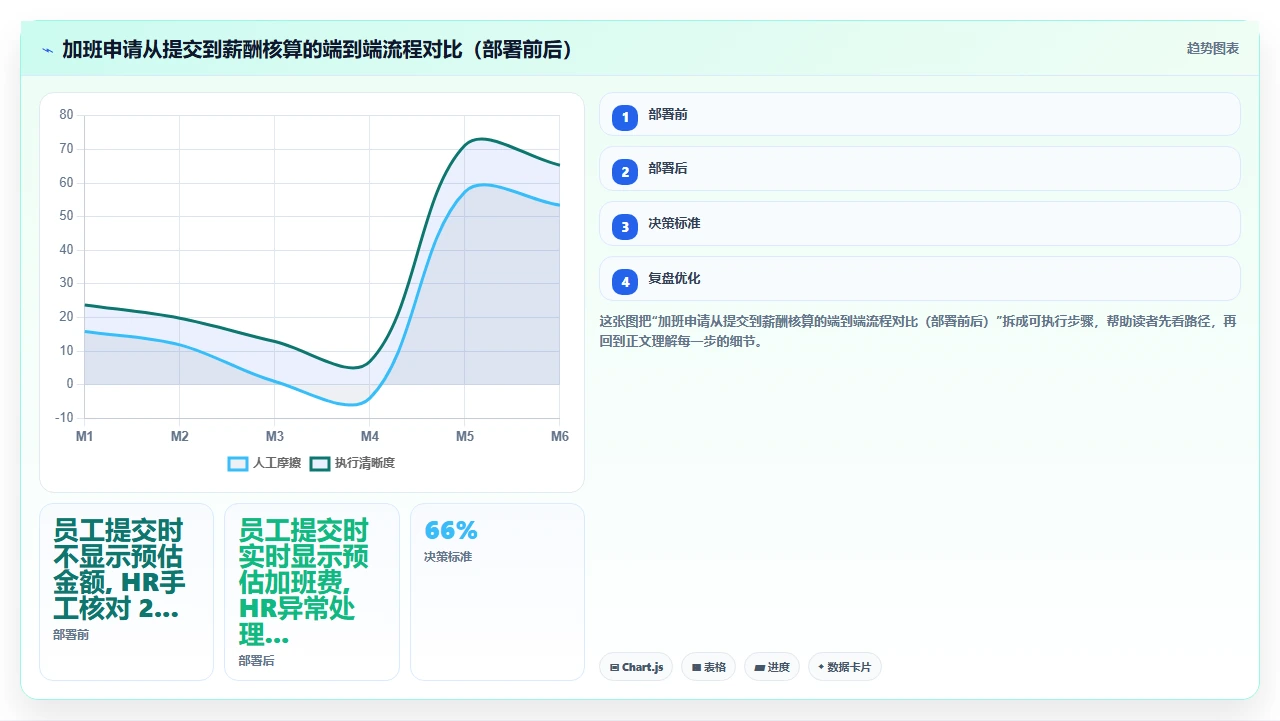Click the 进度 tag chip
The height and width of the screenshot is (721, 1280).
pos(772,667)
